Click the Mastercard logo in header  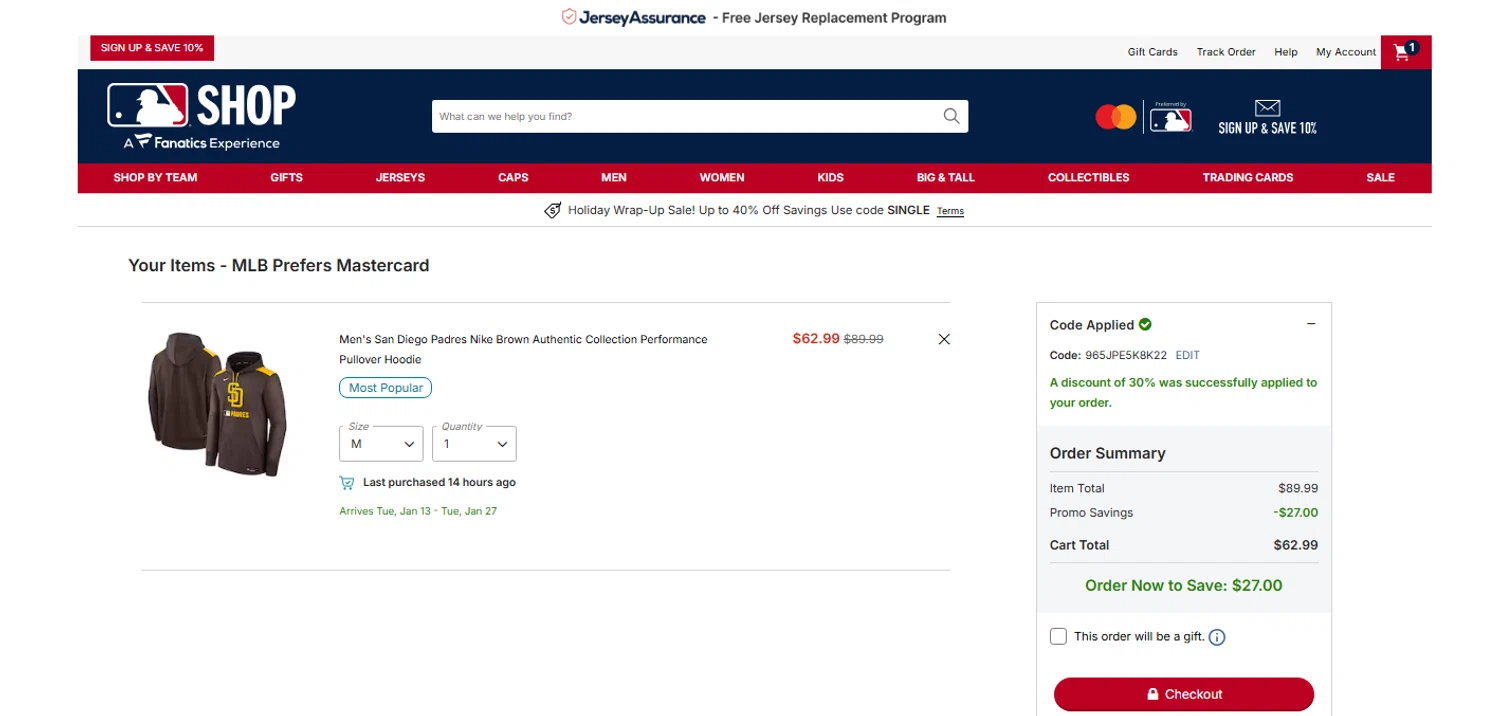click(1115, 118)
